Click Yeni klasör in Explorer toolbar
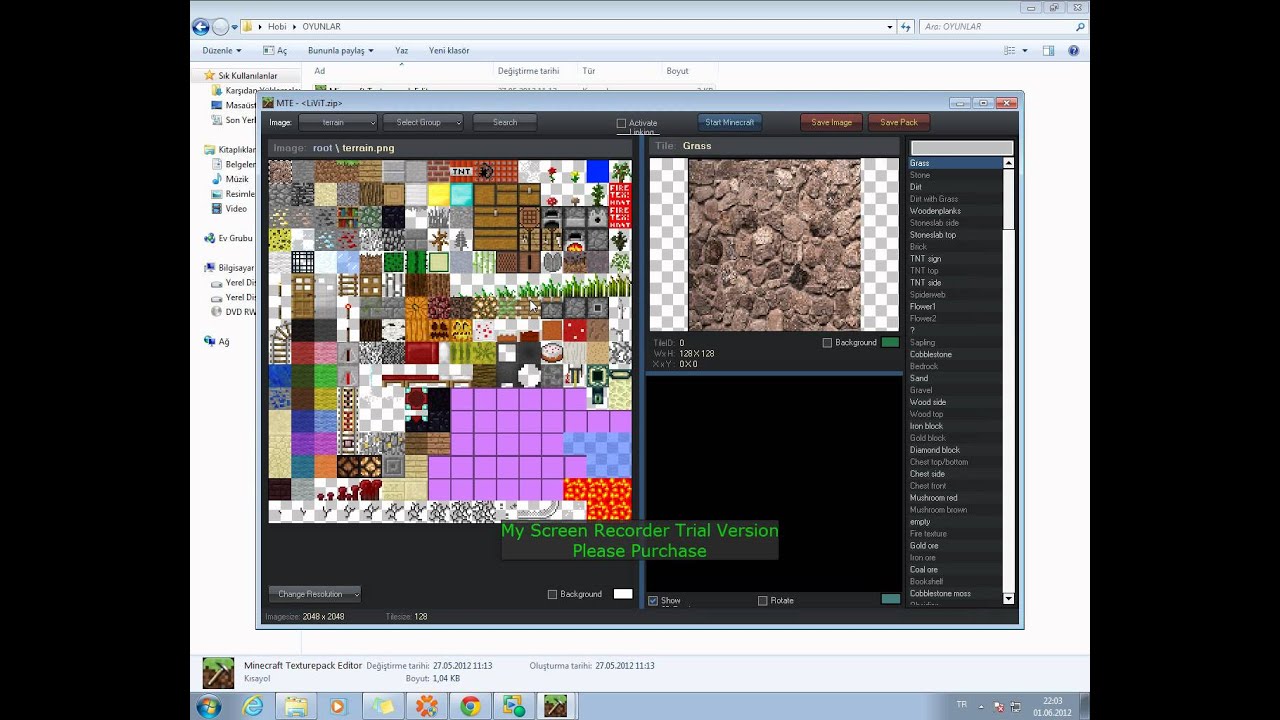 click(x=449, y=50)
